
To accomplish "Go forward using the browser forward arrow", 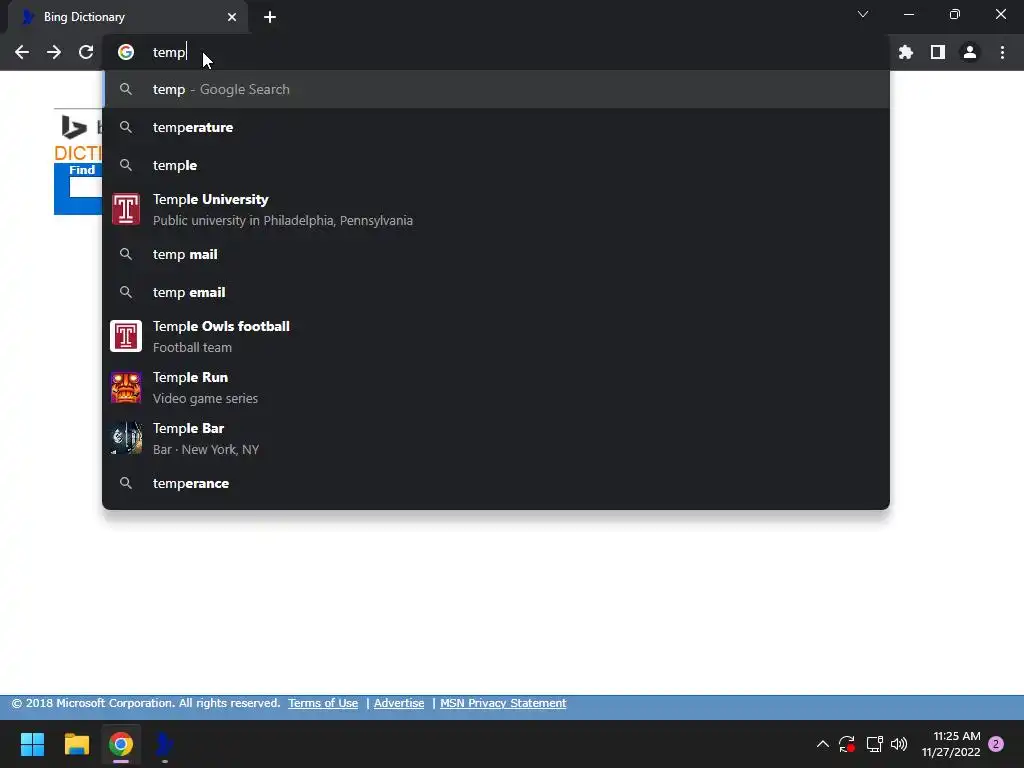I will click(54, 52).
